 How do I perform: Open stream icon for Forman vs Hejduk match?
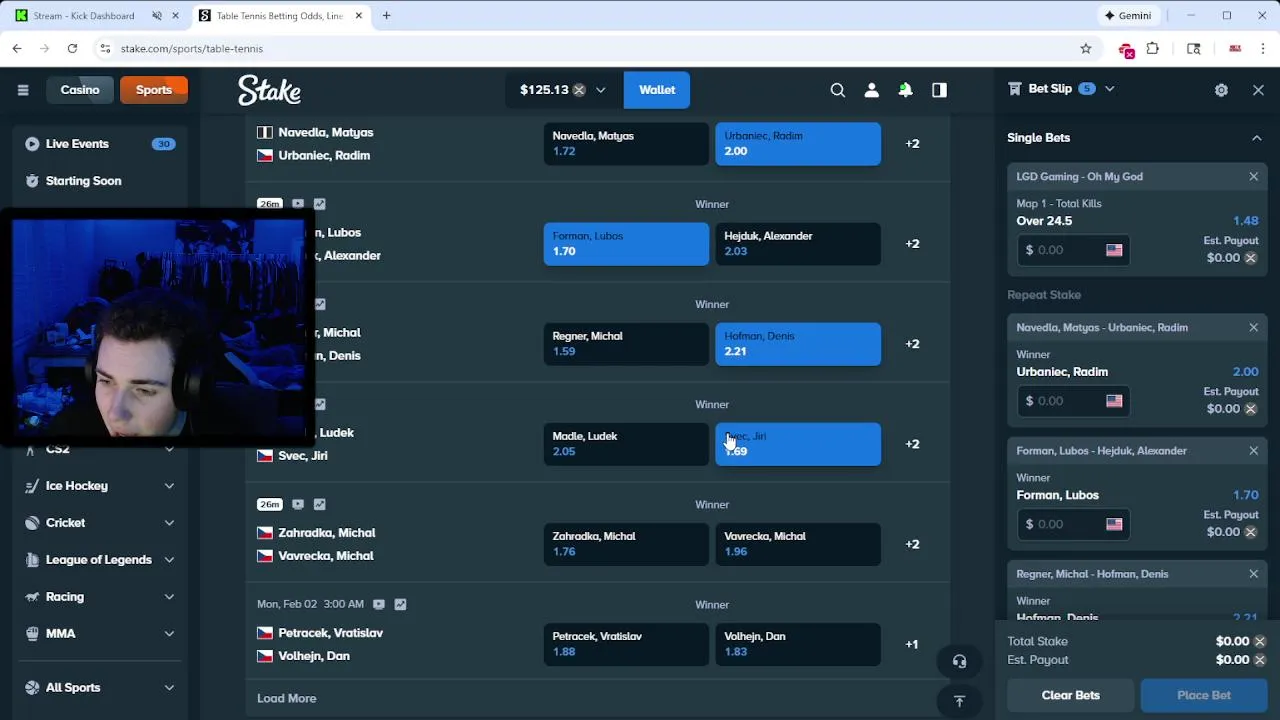click(x=298, y=204)
